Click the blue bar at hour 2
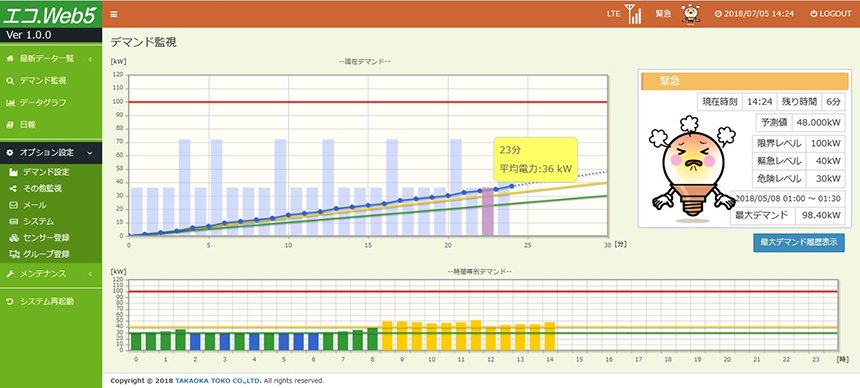This screenshot has width=860, height=388. (195, 341)
